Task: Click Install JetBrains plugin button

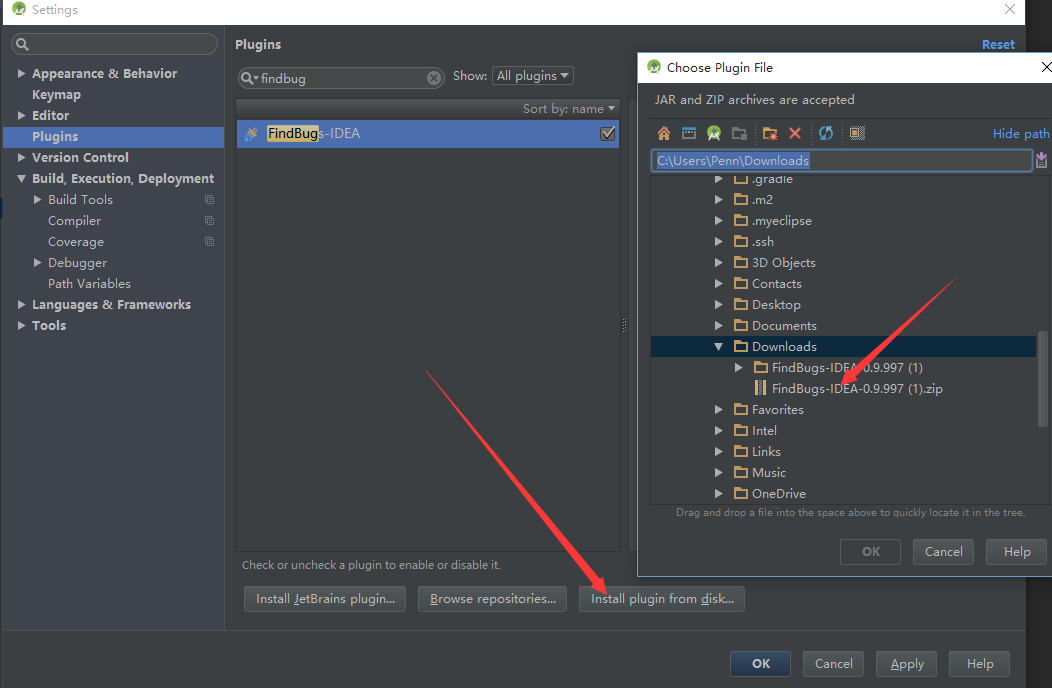Action: pos(325,599)
